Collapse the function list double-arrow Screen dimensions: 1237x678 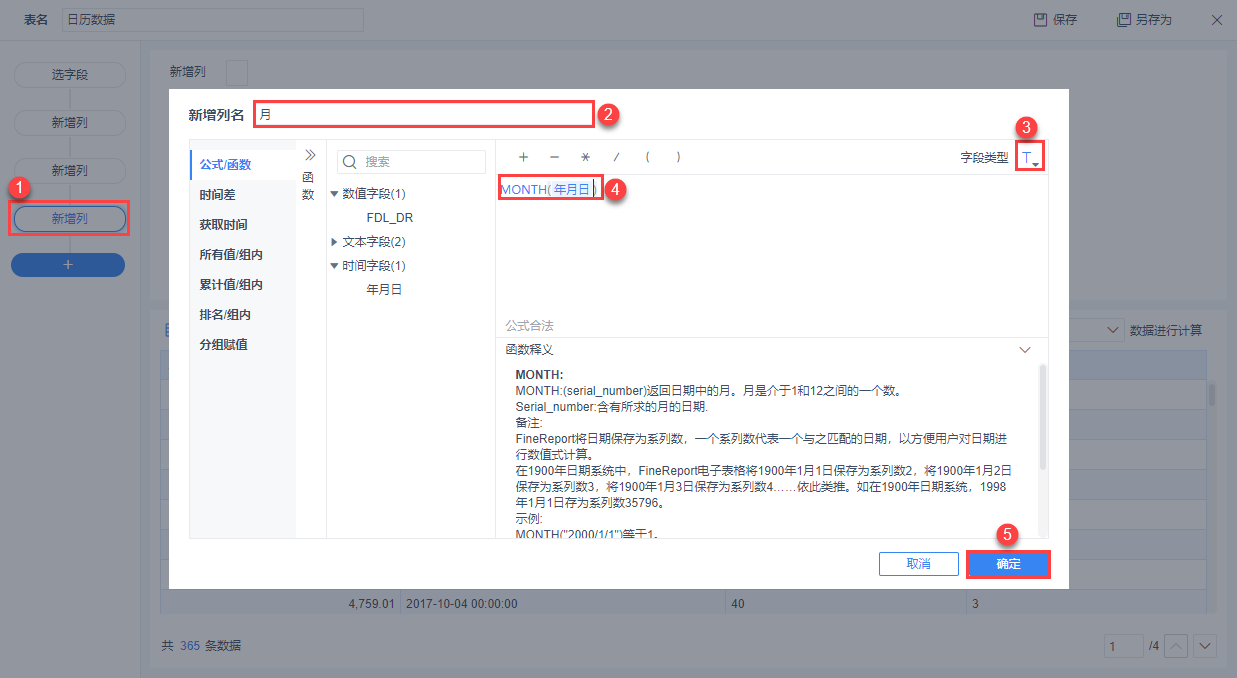click(x=310, y=156)
